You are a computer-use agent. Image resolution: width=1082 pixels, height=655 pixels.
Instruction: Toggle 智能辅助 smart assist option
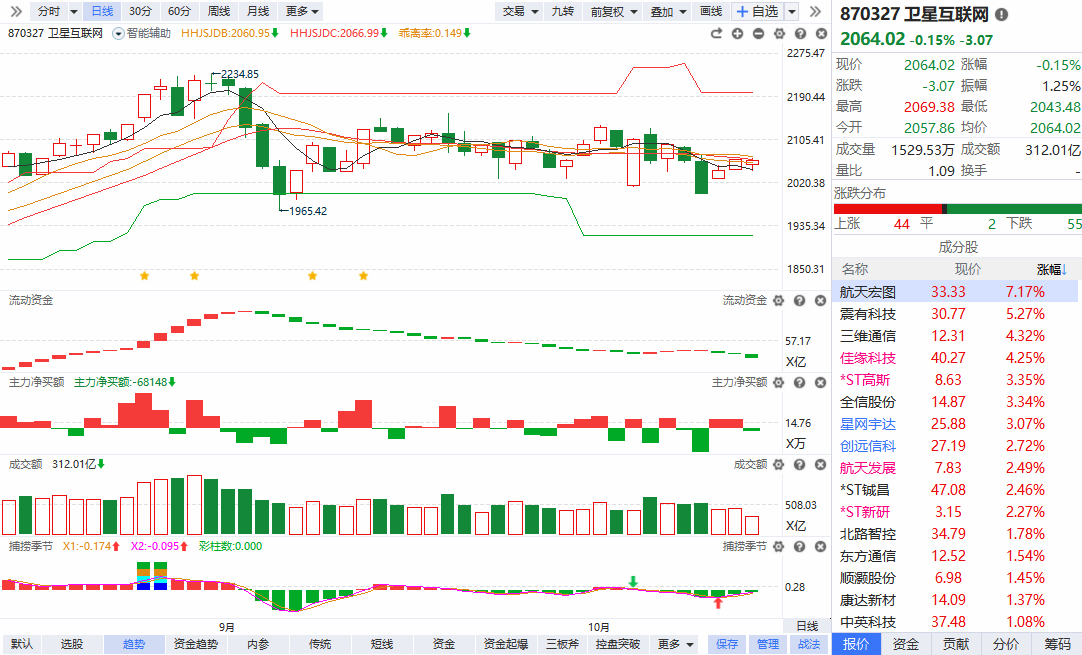(145, 33)
